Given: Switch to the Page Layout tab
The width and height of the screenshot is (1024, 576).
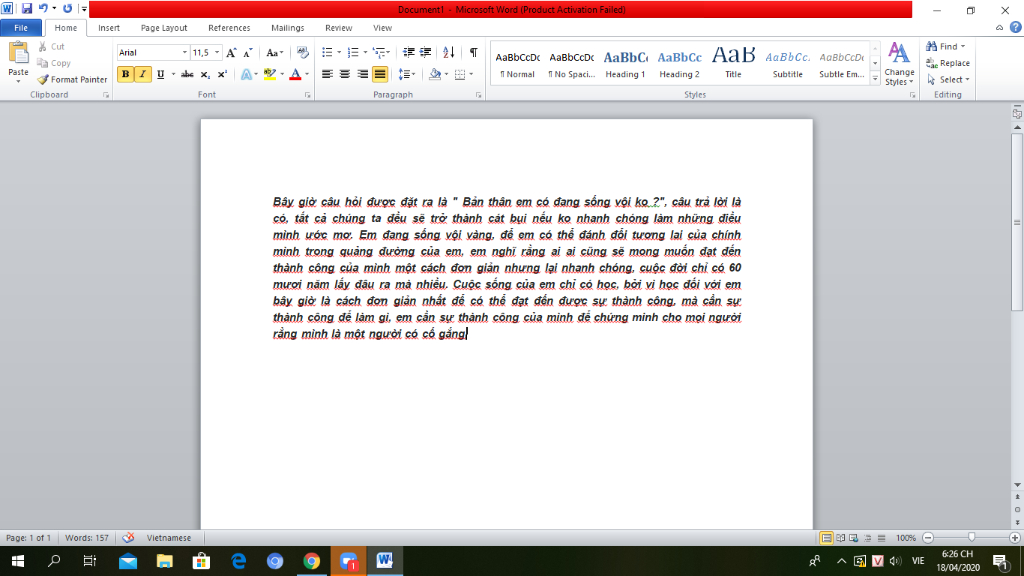Looking at the screenshot, I should 164,28.
